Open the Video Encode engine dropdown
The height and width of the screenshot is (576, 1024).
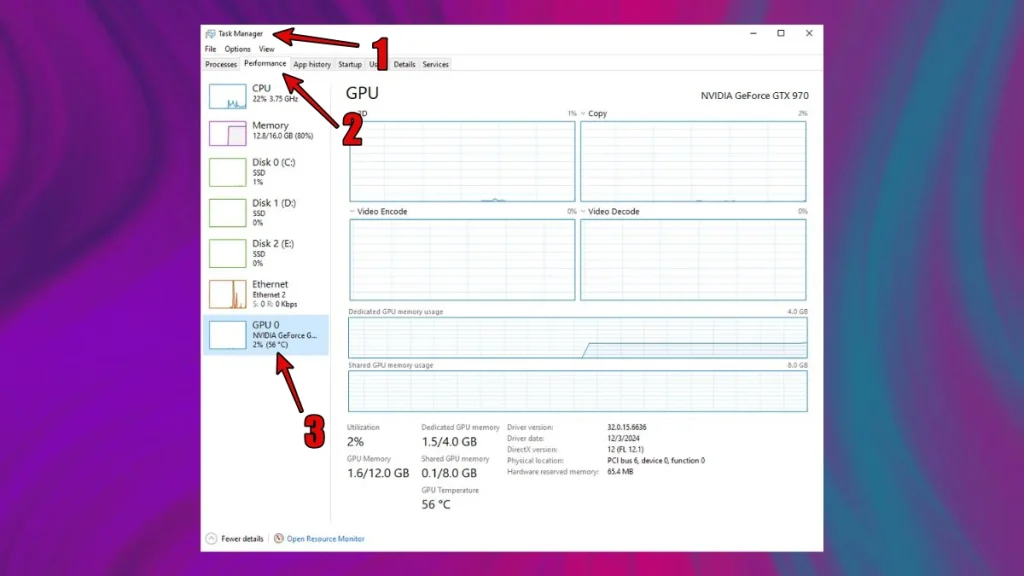pyautogui.click(x=353, y=212)
